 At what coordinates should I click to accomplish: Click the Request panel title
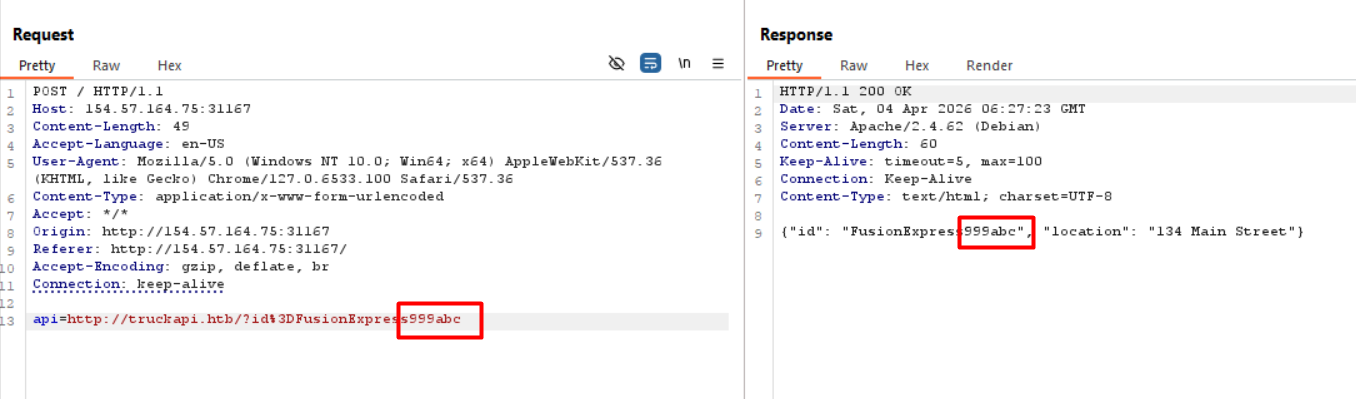(43, 34)
